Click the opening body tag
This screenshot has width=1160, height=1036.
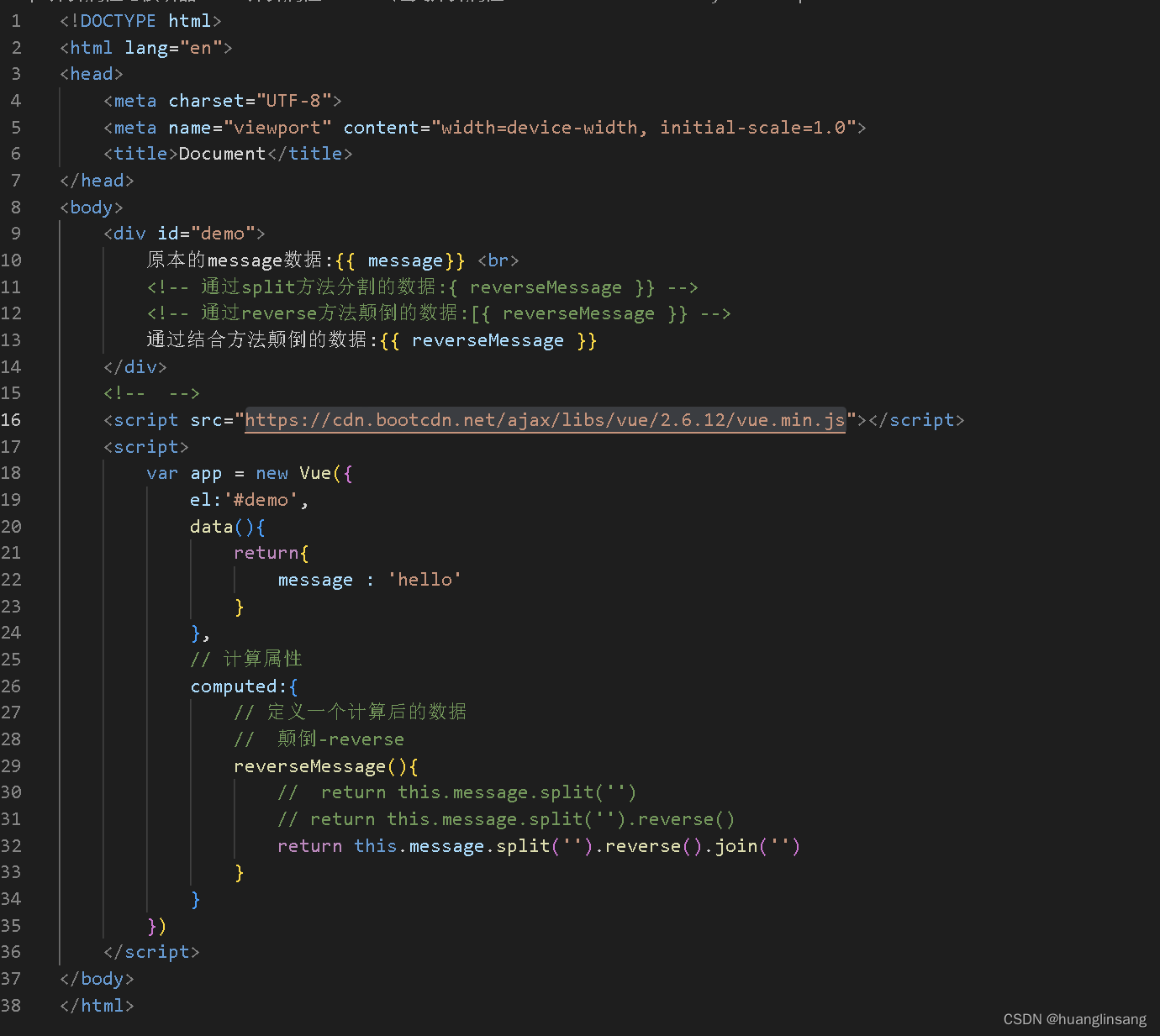(92, 208)
